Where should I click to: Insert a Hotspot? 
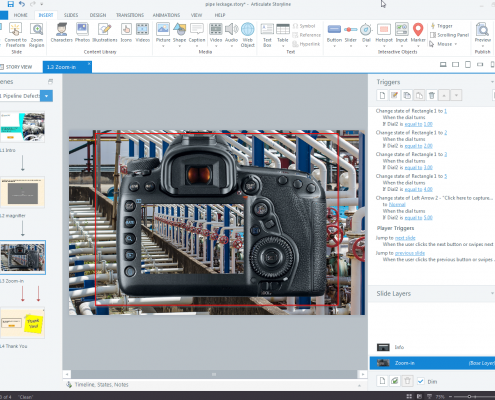(384, 35)
